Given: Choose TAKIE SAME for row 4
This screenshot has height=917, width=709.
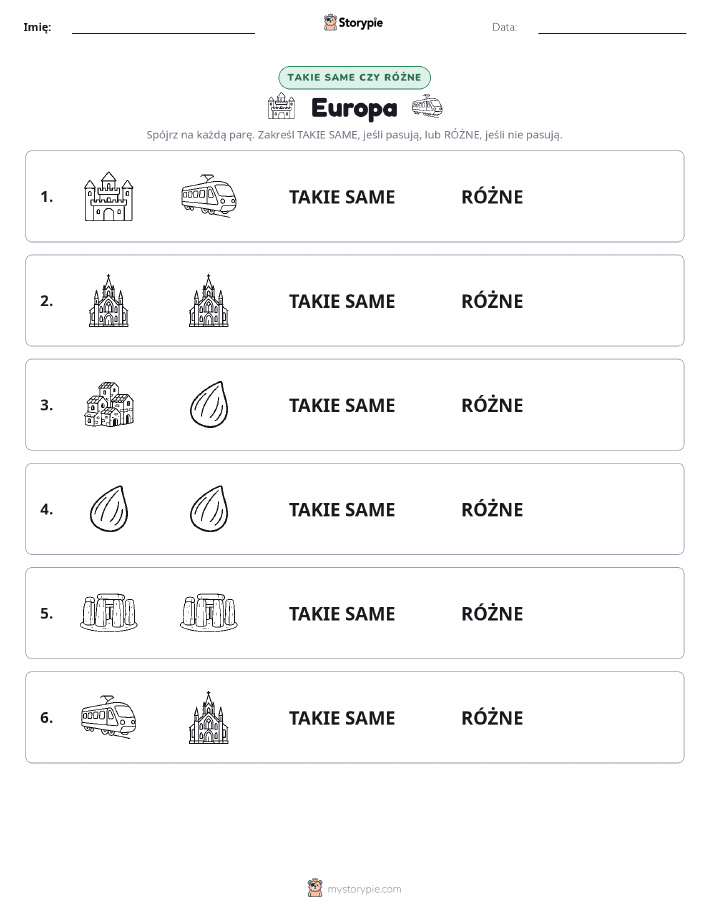Looking at the screenshot, I should (x=342, y=509).
